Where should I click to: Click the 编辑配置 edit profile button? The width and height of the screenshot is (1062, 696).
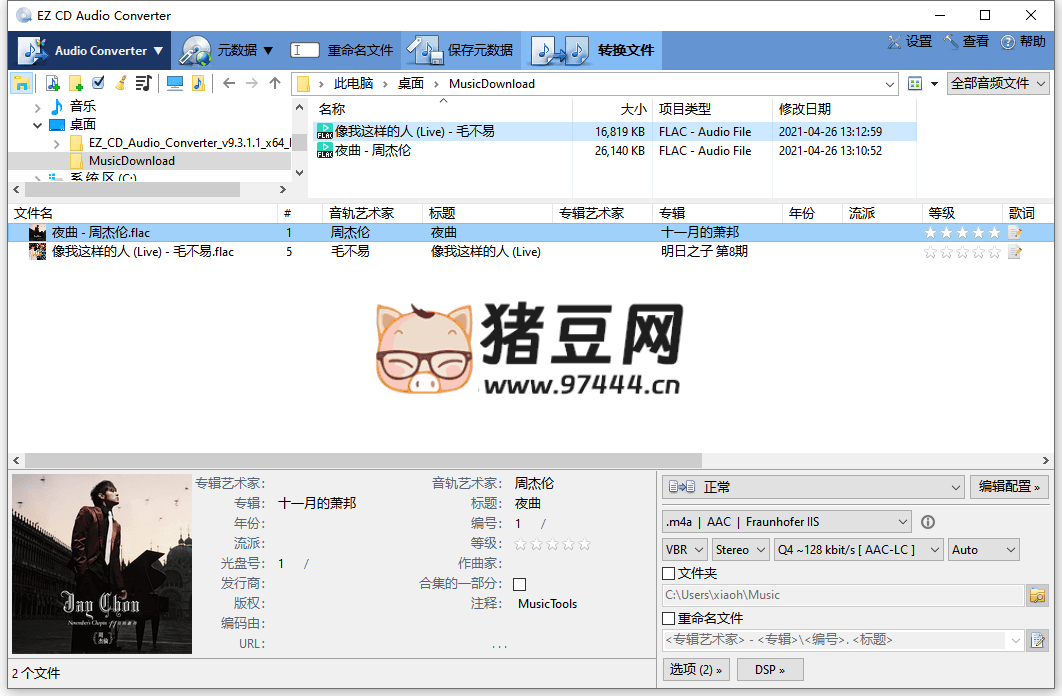1008,486
